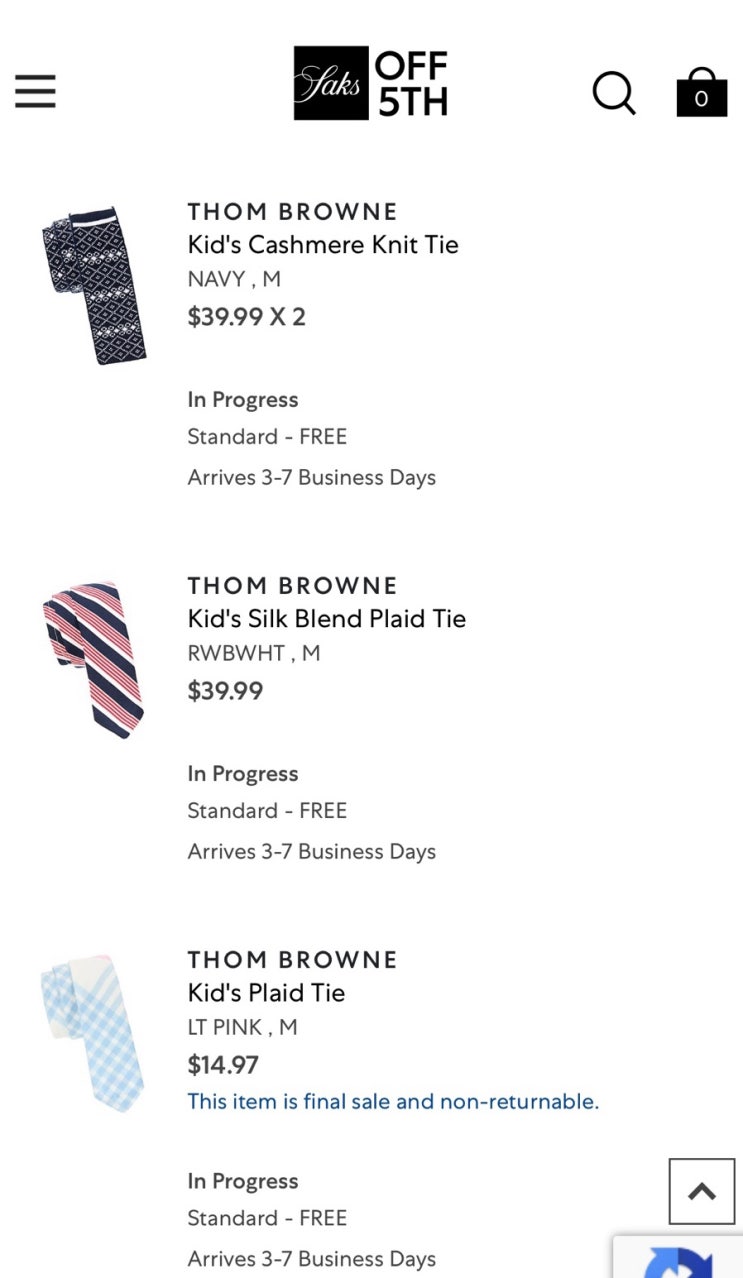
Task: Click the reCAPTCHA badge icon
Action: pyautogui.click(x=680, y=1260)
